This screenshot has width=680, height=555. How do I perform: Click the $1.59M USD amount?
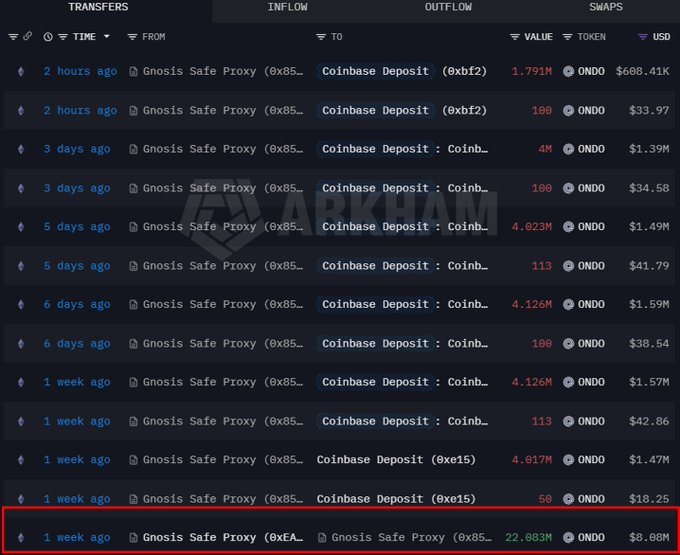point(649,304)
